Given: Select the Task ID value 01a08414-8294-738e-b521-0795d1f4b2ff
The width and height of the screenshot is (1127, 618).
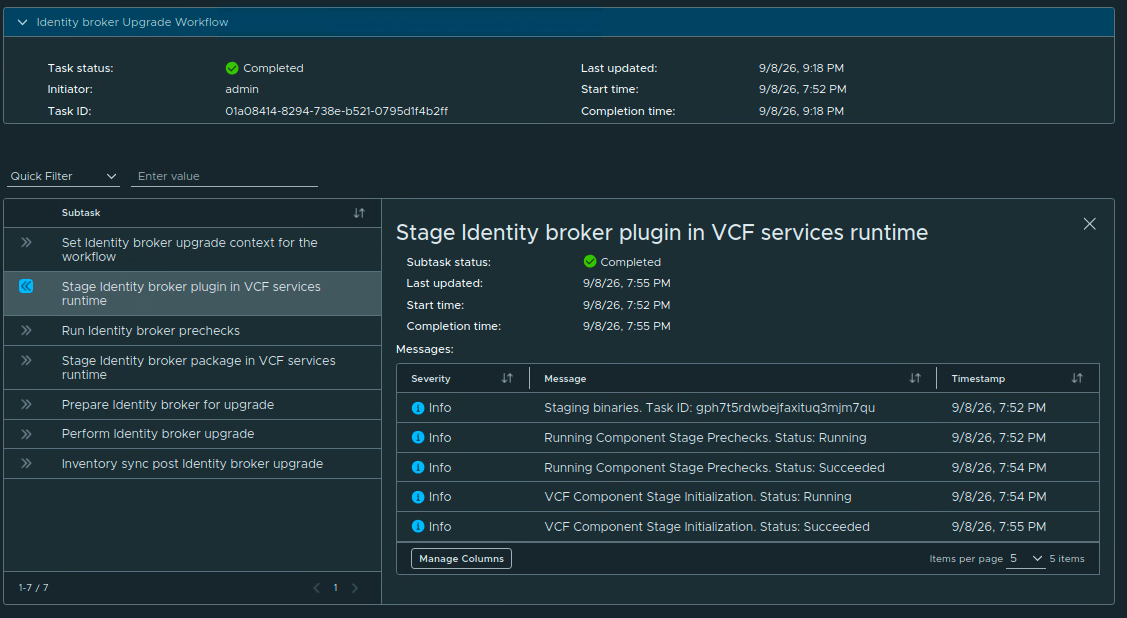Looking at the screenshot, I should 336,111.
